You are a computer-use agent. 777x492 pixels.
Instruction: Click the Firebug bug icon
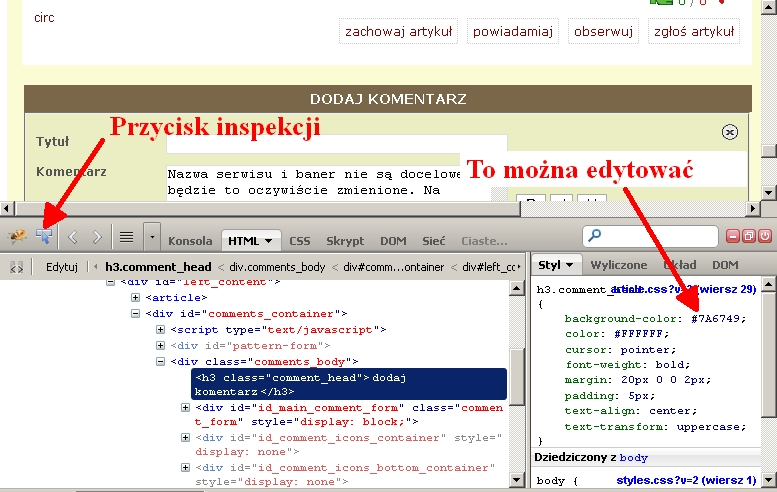18,236
